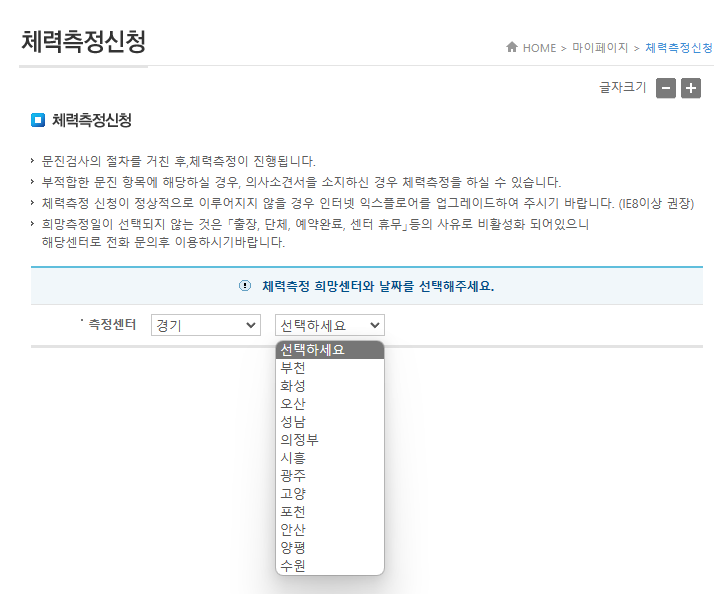
Task: Choose 포천 from the center list
Action: coord(330,512)
